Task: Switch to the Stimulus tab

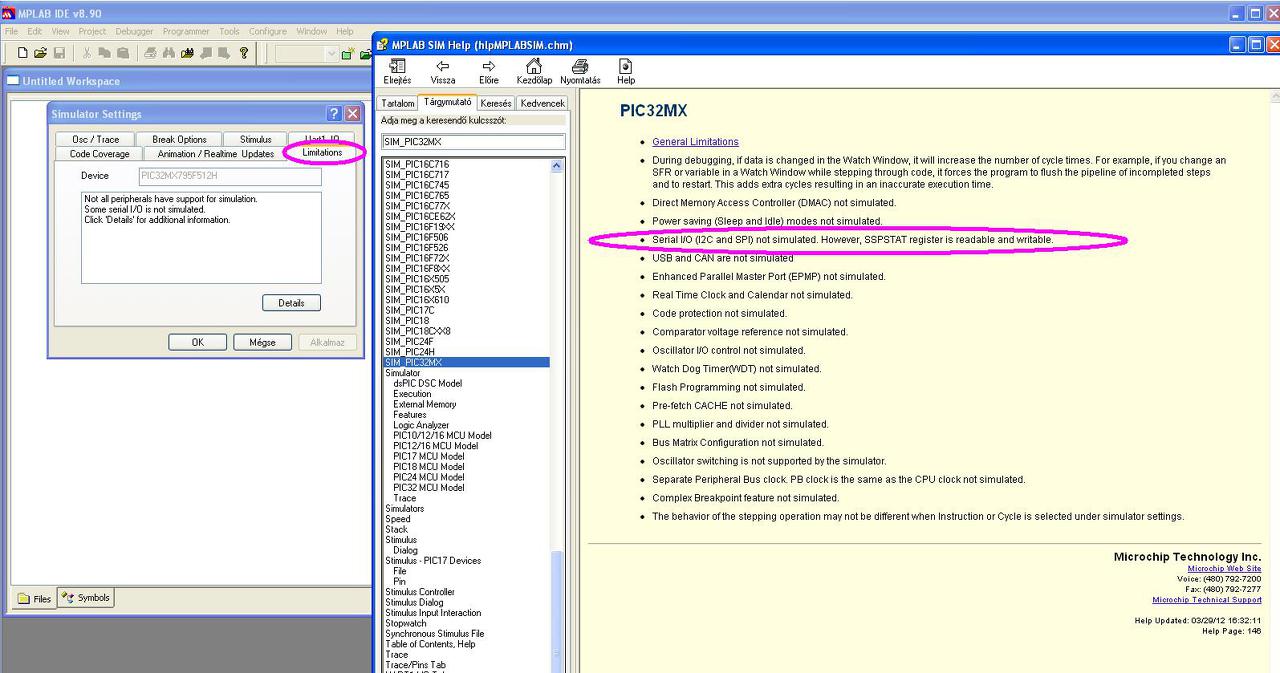Action: coord(255,139)
